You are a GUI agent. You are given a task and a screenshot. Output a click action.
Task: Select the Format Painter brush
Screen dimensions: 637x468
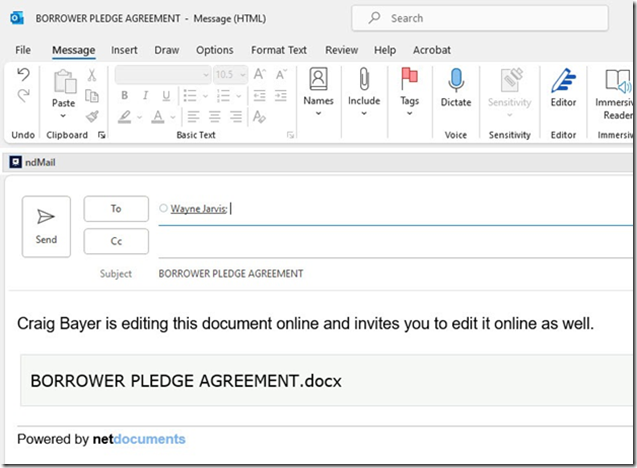[x=92, y=117]
